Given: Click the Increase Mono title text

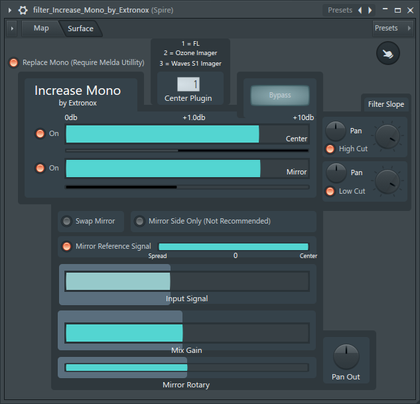Looking at the screenshot, I should pos(78,91).
